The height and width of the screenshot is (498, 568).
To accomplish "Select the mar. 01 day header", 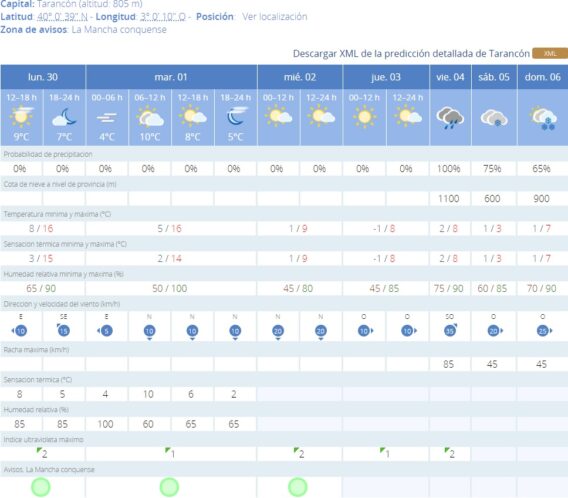I will (171, 77).
